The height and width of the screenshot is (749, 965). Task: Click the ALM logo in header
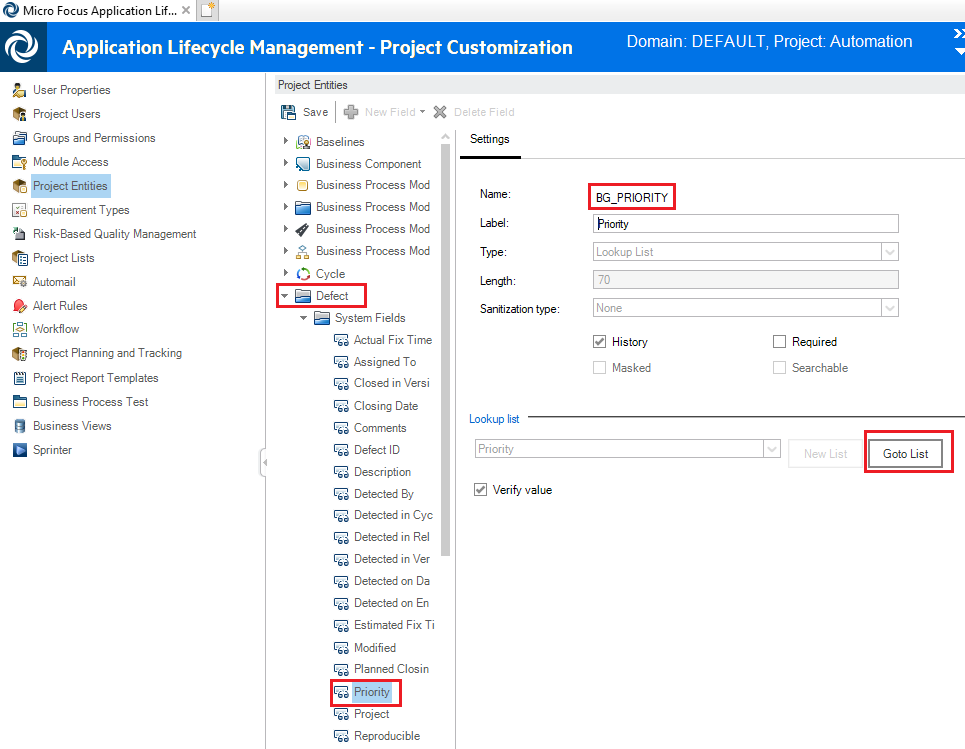[x=22, y=47]
